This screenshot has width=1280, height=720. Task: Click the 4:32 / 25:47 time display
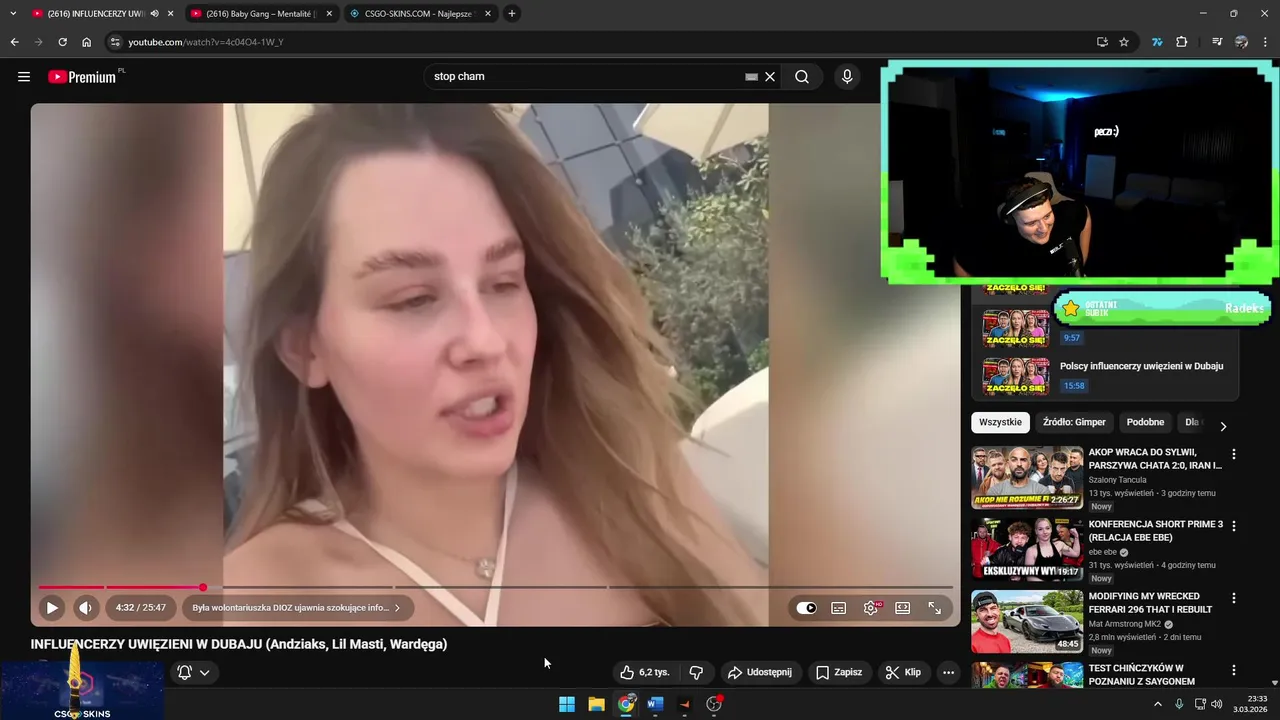click(x=140, y=607)
